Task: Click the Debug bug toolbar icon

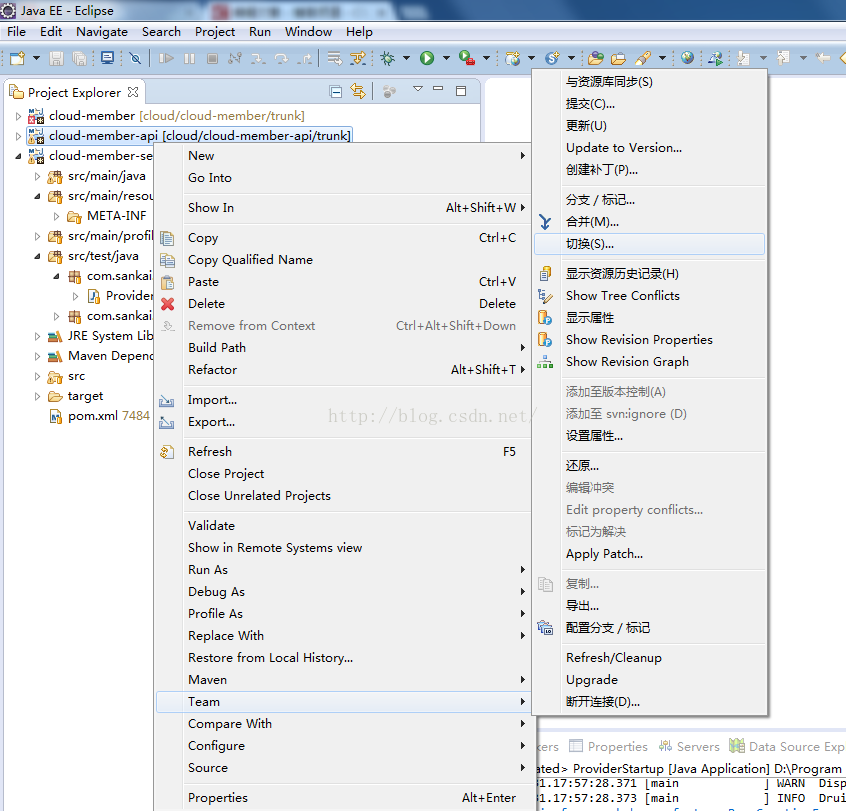Action: 387,58
